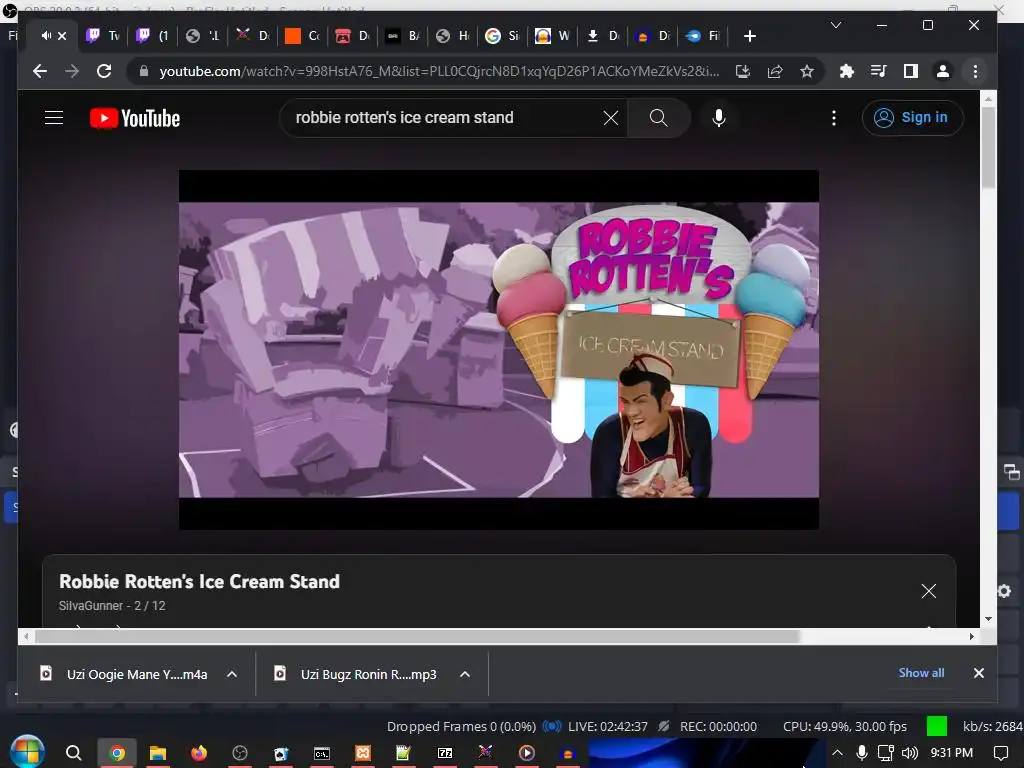Submit search with magnifier button

pyautogui.click(x=658, y=118)
